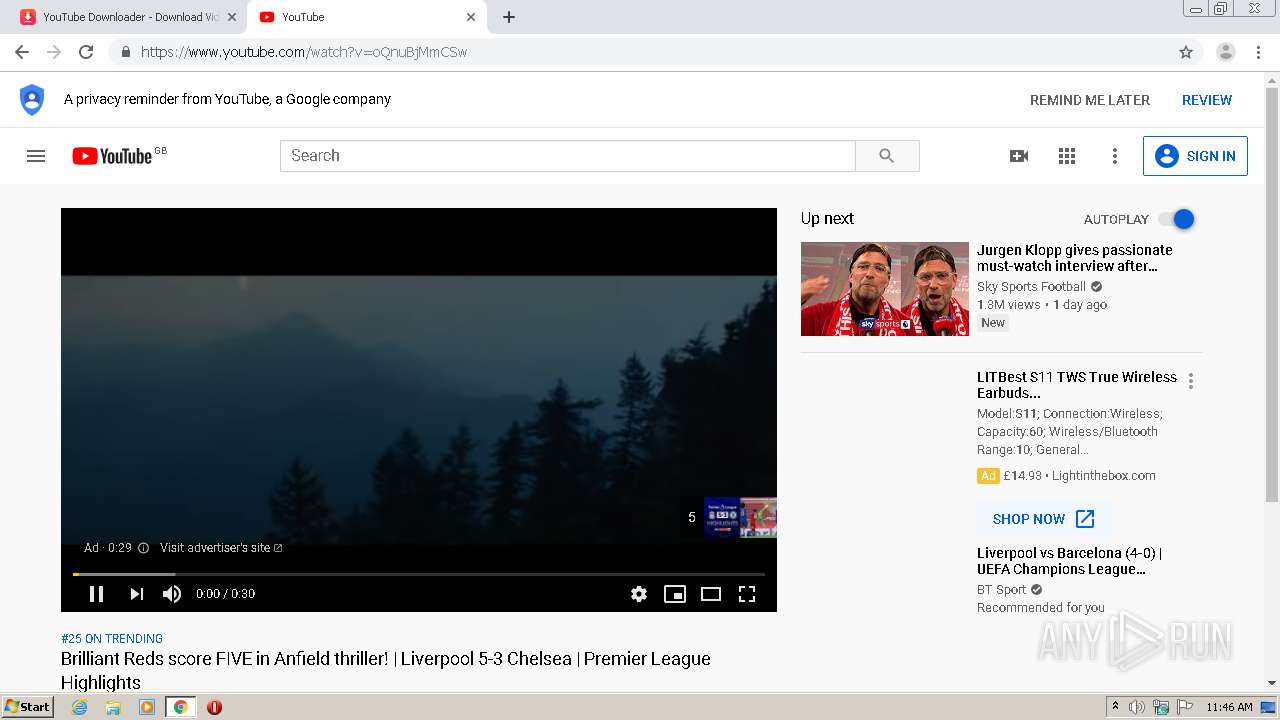Open Chrome profile avatar
The height and width of the screenshot is (720, 1280).
pos(1226,52)
